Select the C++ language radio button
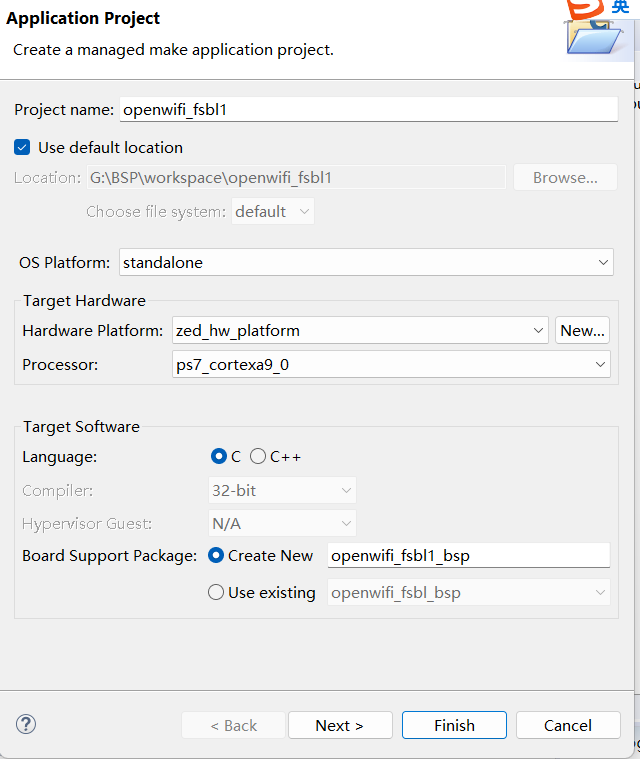This screenshot has width=640, height=759. (258, 456)
